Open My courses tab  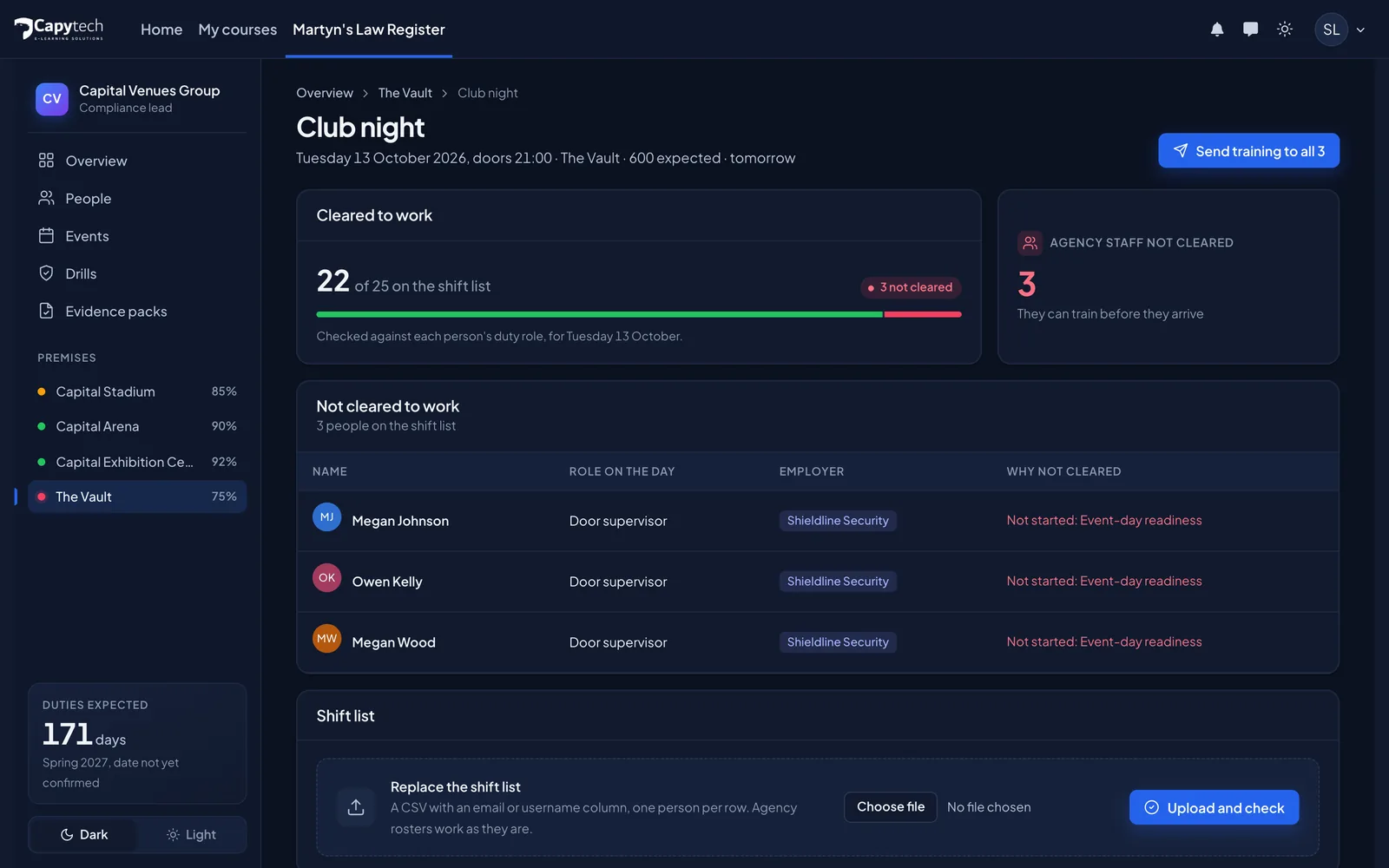[x=238, y=30]
